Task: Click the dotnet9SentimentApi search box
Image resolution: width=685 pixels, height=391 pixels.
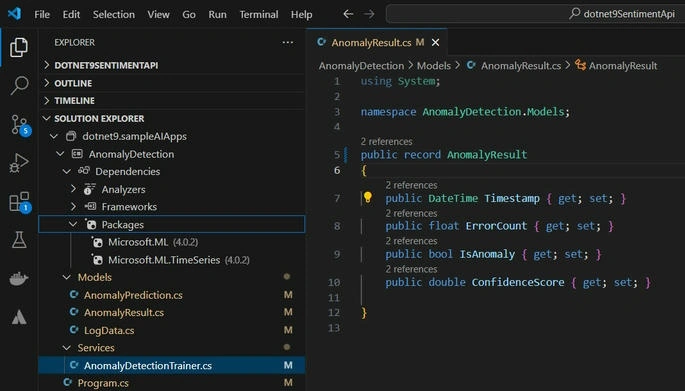Action: point(536,14)
